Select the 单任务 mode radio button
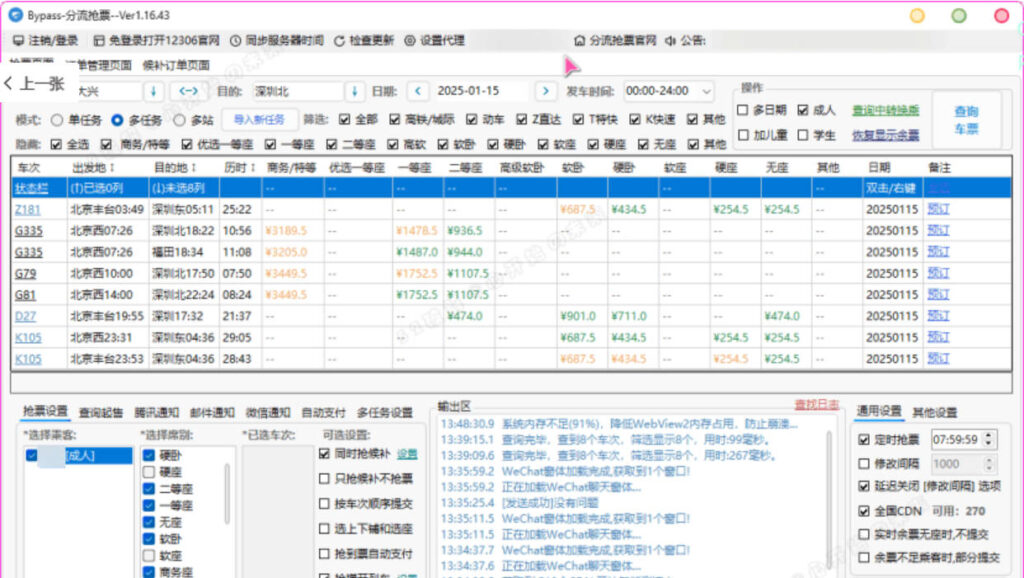Screen dimensions: 1024x578 coord(56,119)
